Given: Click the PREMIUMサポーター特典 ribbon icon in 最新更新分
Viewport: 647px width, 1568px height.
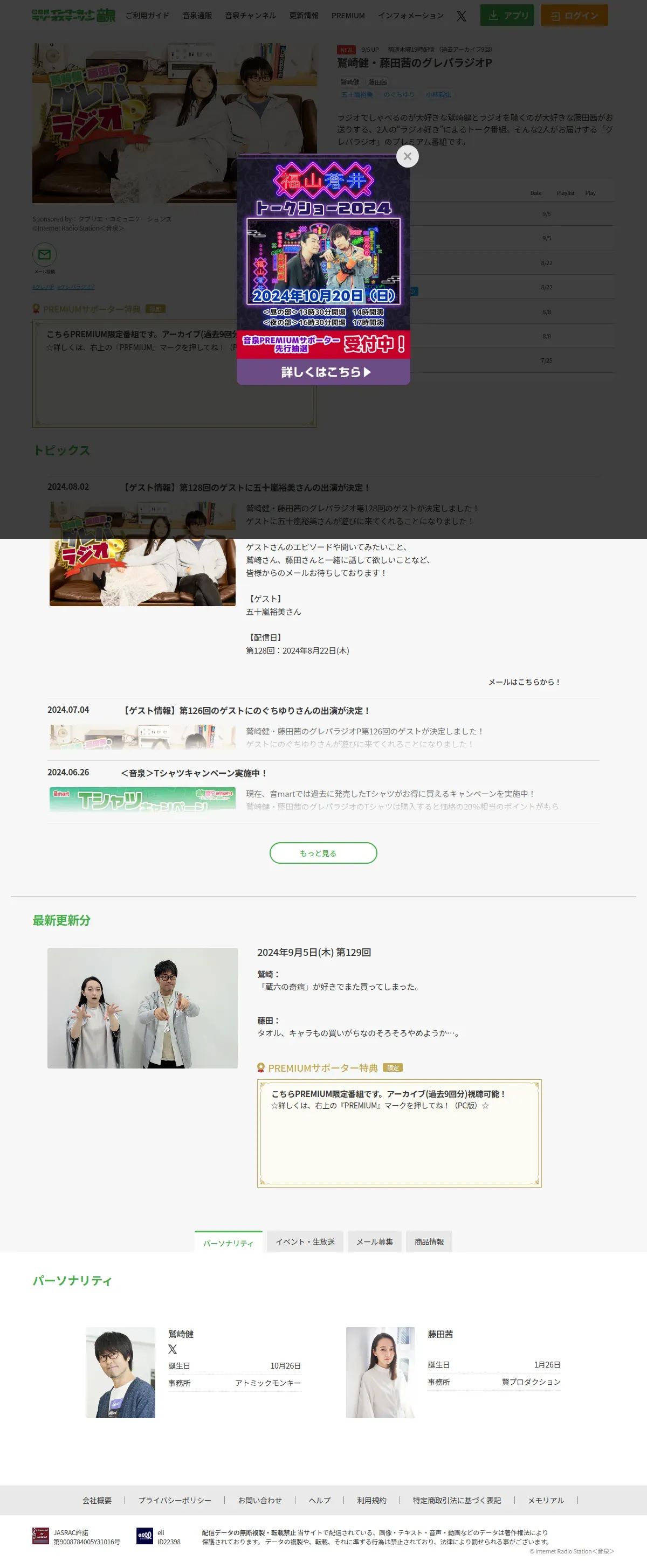Looking at the screenshot, I should [261, 1067].
